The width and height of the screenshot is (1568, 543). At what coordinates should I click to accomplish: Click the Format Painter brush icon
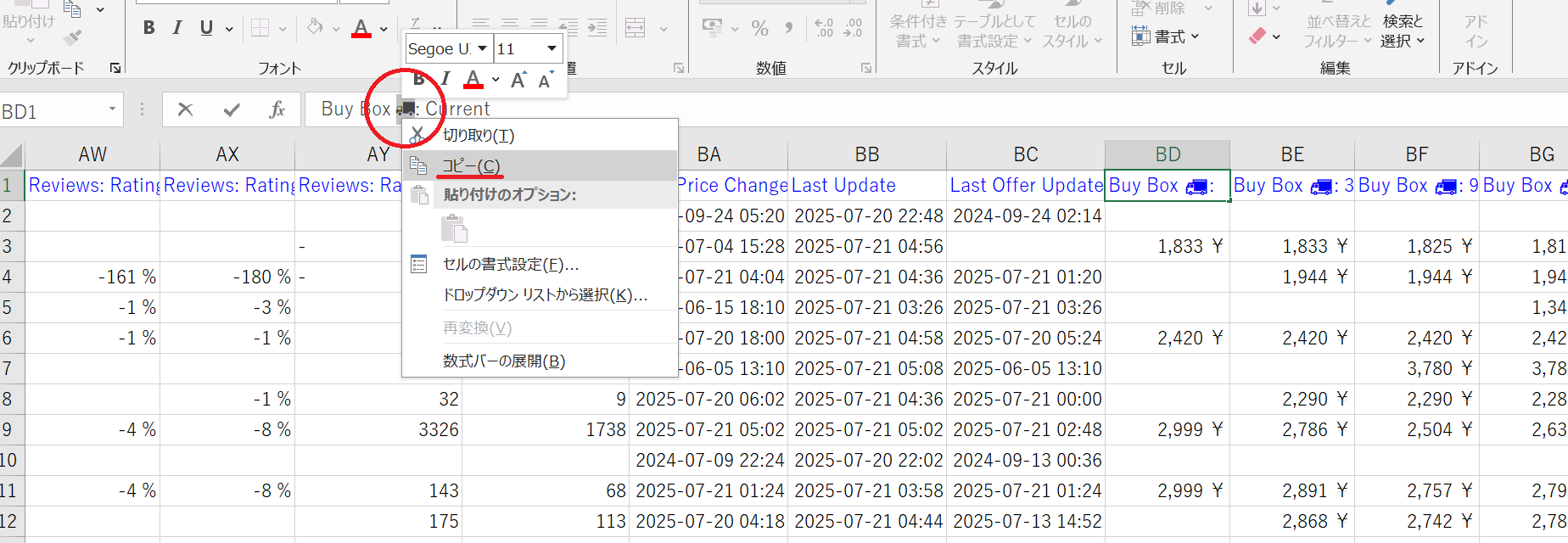(73, 37)
